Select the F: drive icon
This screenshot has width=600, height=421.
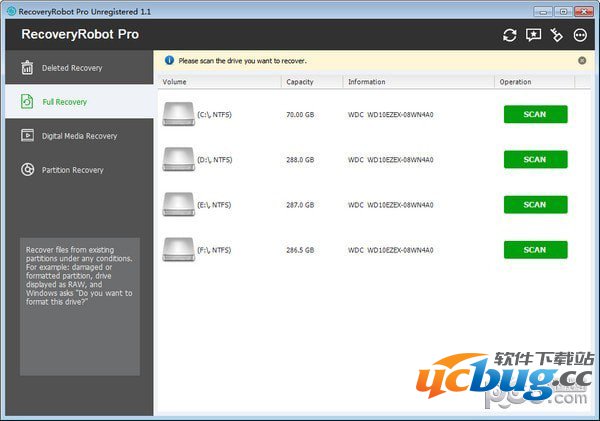(x=177, y=249)
